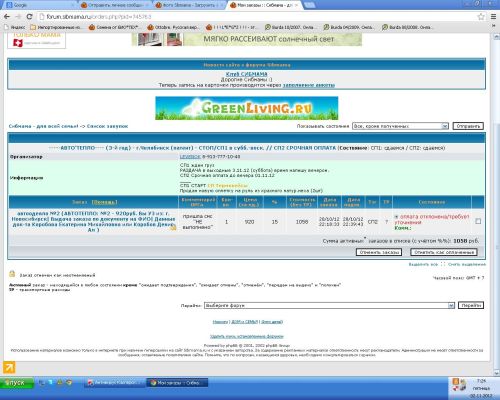Click the browser back arrow

pos(7,16)
